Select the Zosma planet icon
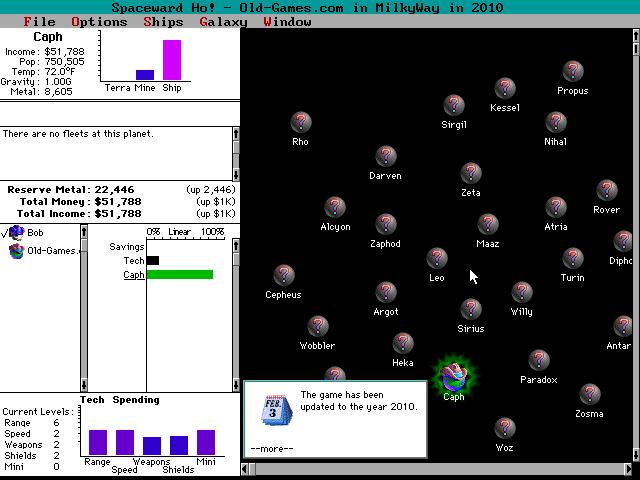Viewport: 640px width, 480px height. click(590, 394)
